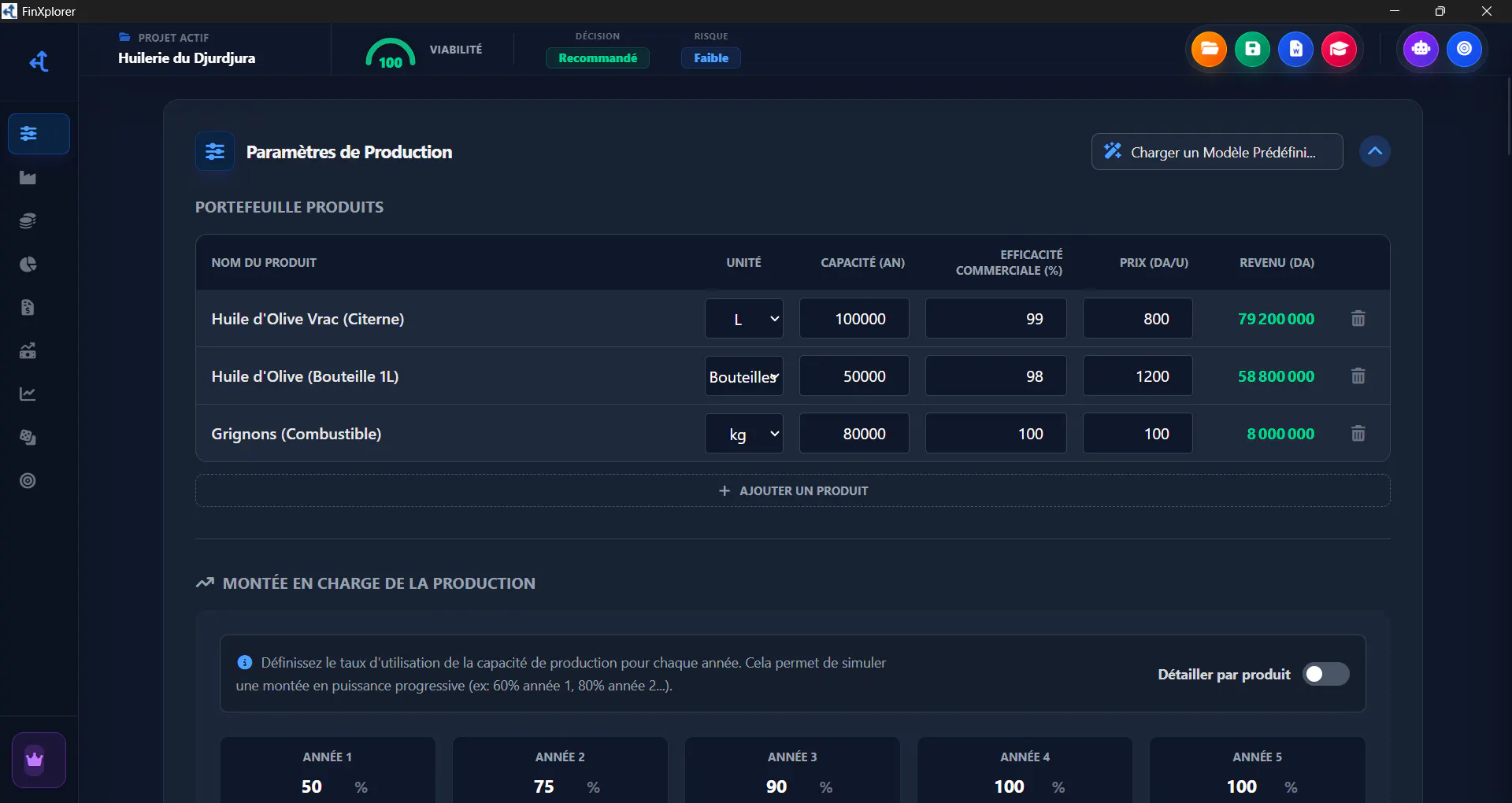Viewport: 1512px width, 803px height.
Task: Click revenue value 79 200 000
Action: click(x=1276, y=319)
